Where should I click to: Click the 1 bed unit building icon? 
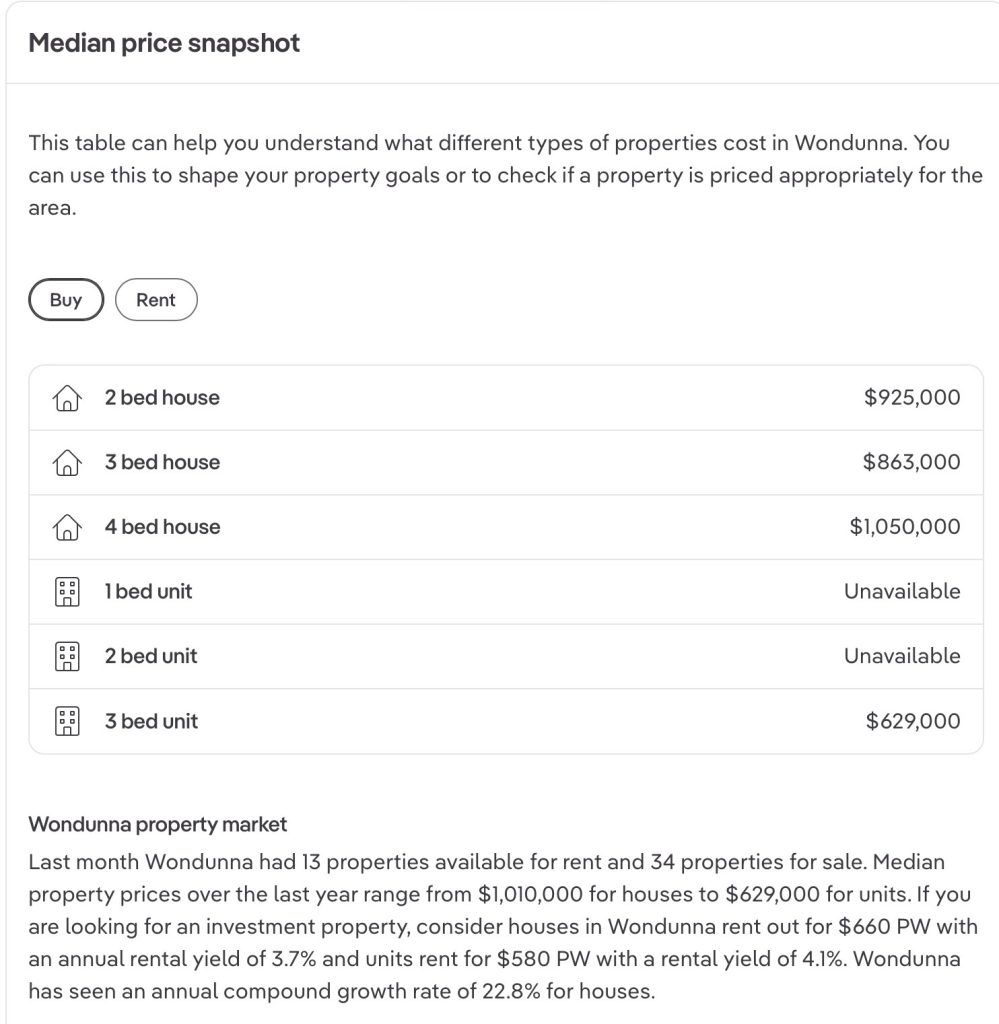pos(67,592)
